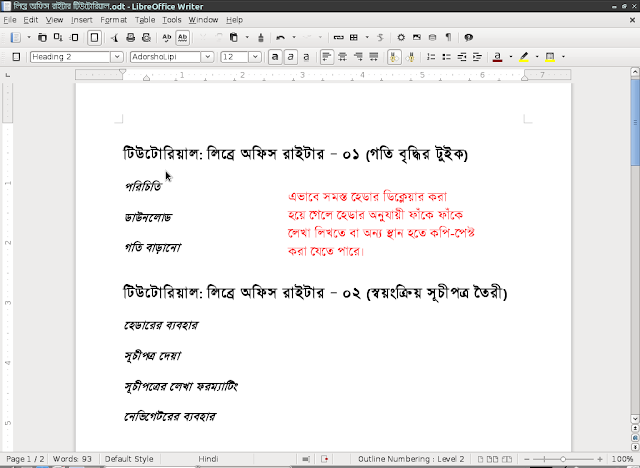Click the Heading 2 paragraph style field

tap(70, 57)
